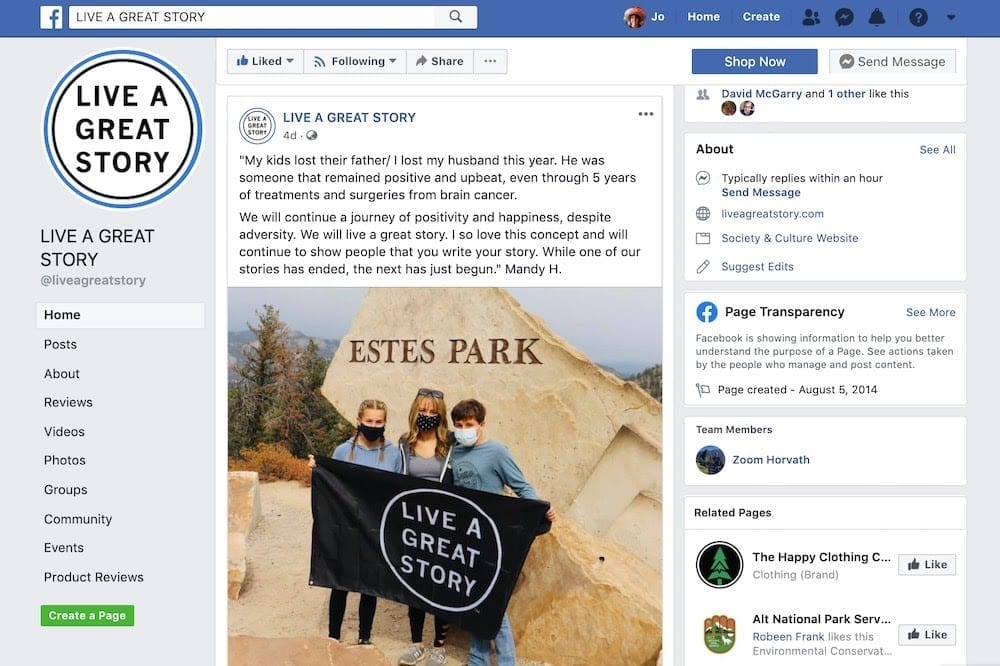Select the Home tab in sidebar
The image size is (1000, 666).
tap(121, 315)
